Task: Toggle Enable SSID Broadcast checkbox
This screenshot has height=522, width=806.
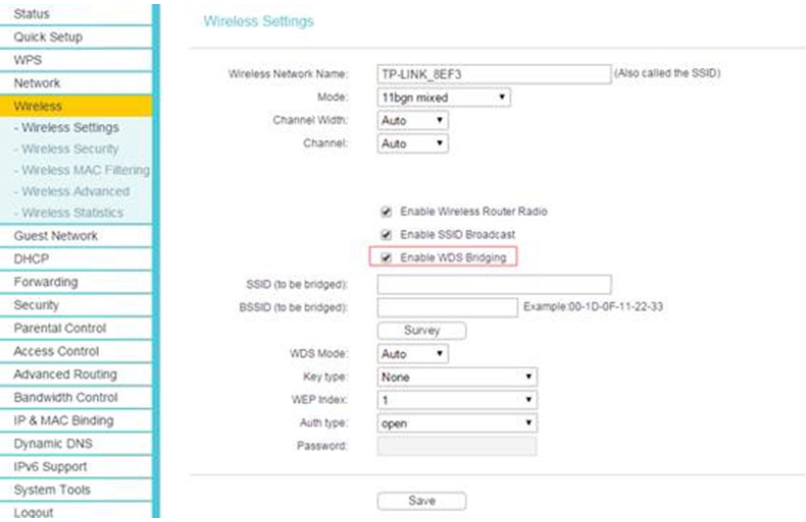Action: (x=385, y=234)
